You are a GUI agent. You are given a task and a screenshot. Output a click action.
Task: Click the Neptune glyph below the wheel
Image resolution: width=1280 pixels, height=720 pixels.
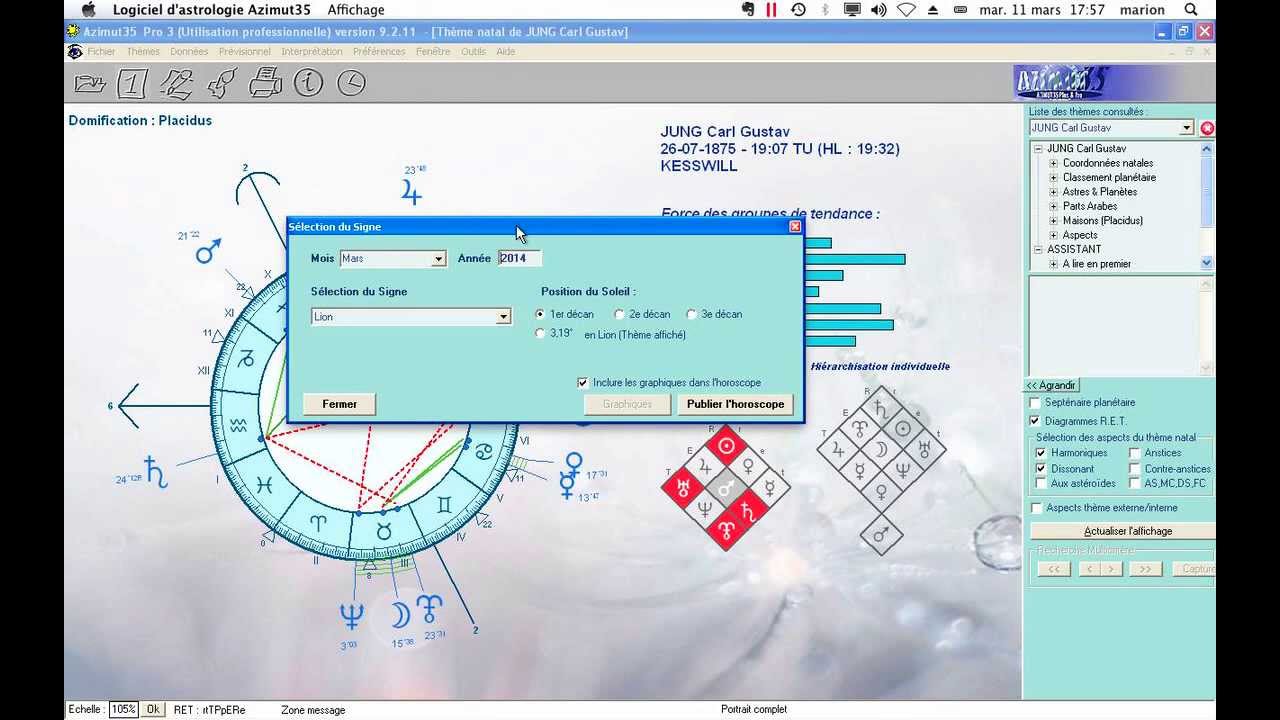tap(351, 615)
